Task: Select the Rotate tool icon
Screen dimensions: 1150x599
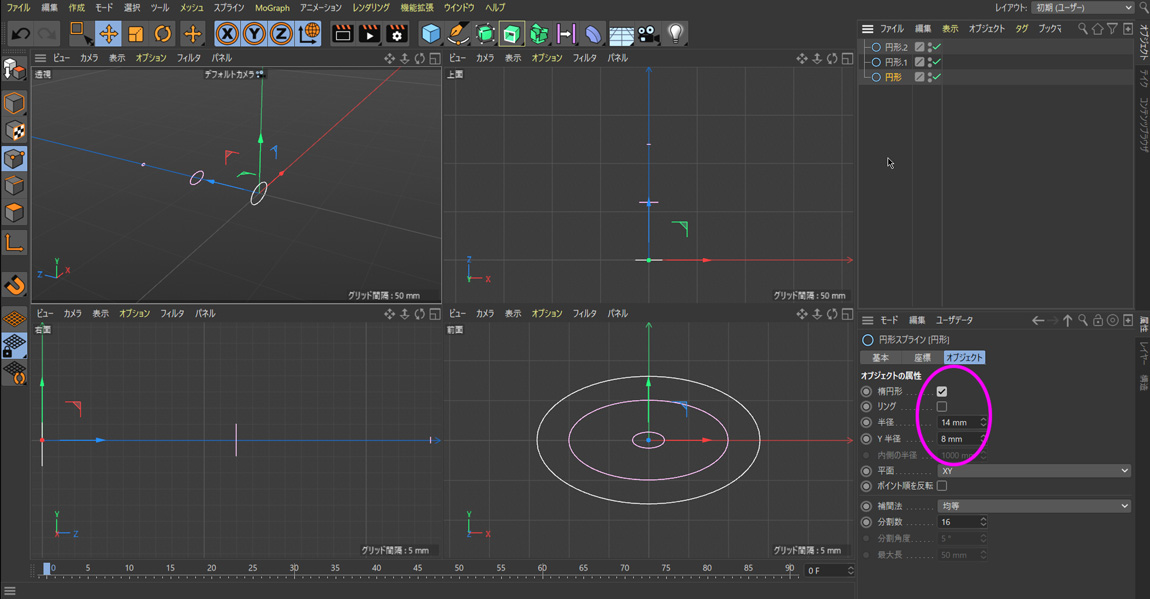Action: (x=162, y=34)
